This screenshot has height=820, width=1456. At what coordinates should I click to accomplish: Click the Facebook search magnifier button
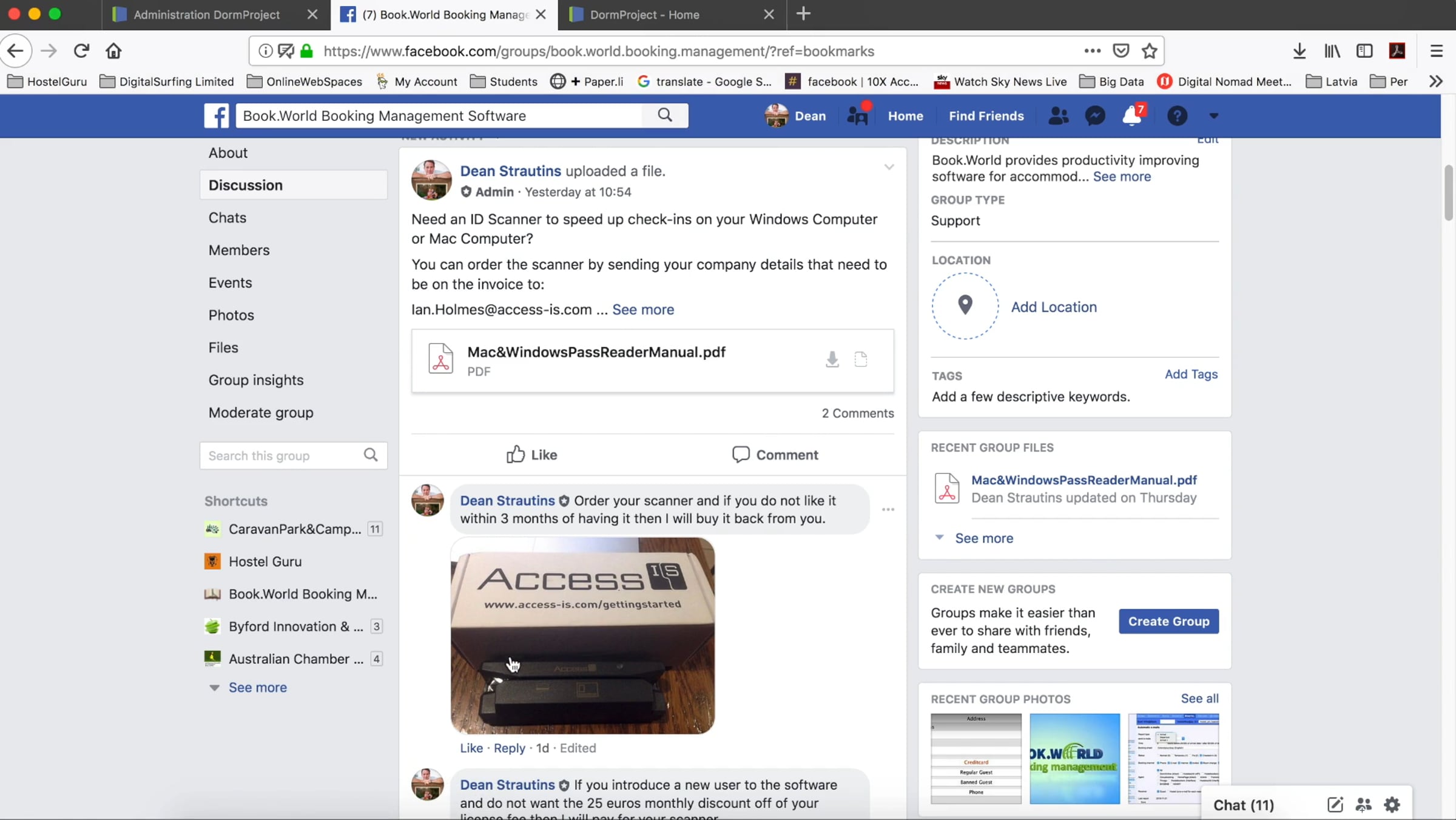click(665, 115)
